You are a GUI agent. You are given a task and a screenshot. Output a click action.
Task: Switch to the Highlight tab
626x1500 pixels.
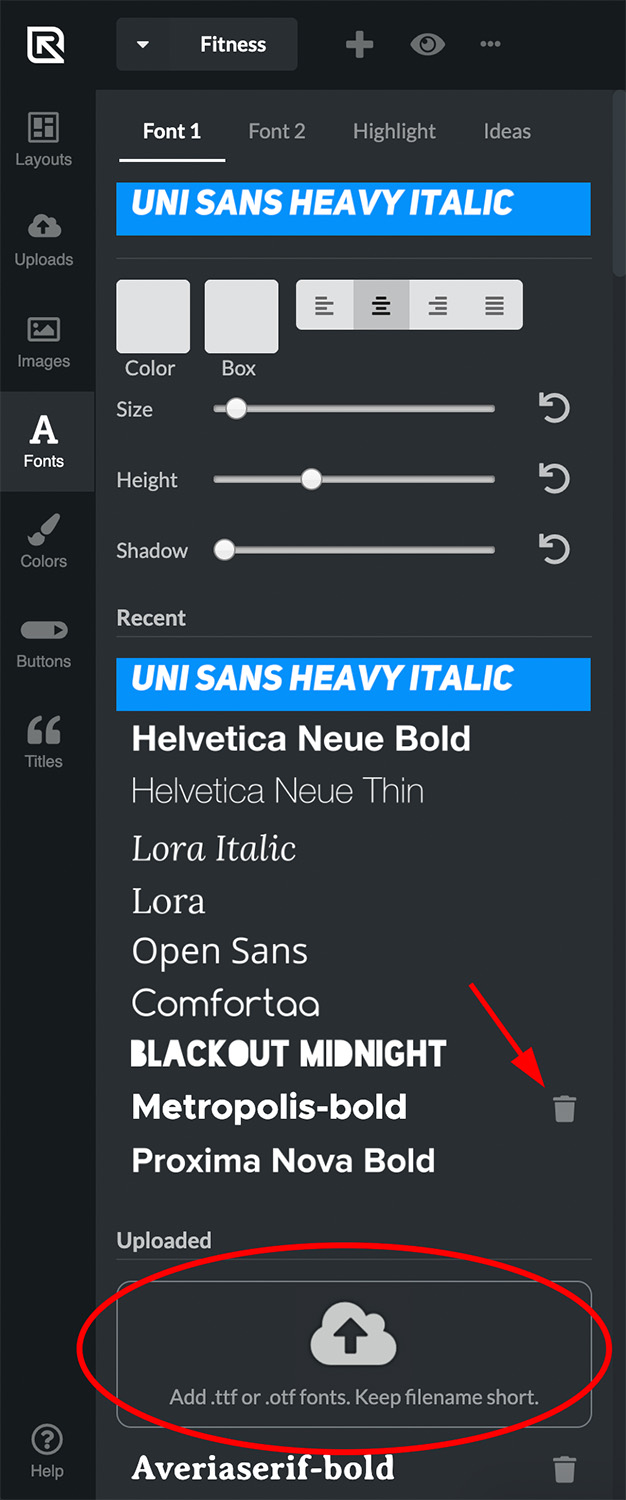[x=394, y=131]
